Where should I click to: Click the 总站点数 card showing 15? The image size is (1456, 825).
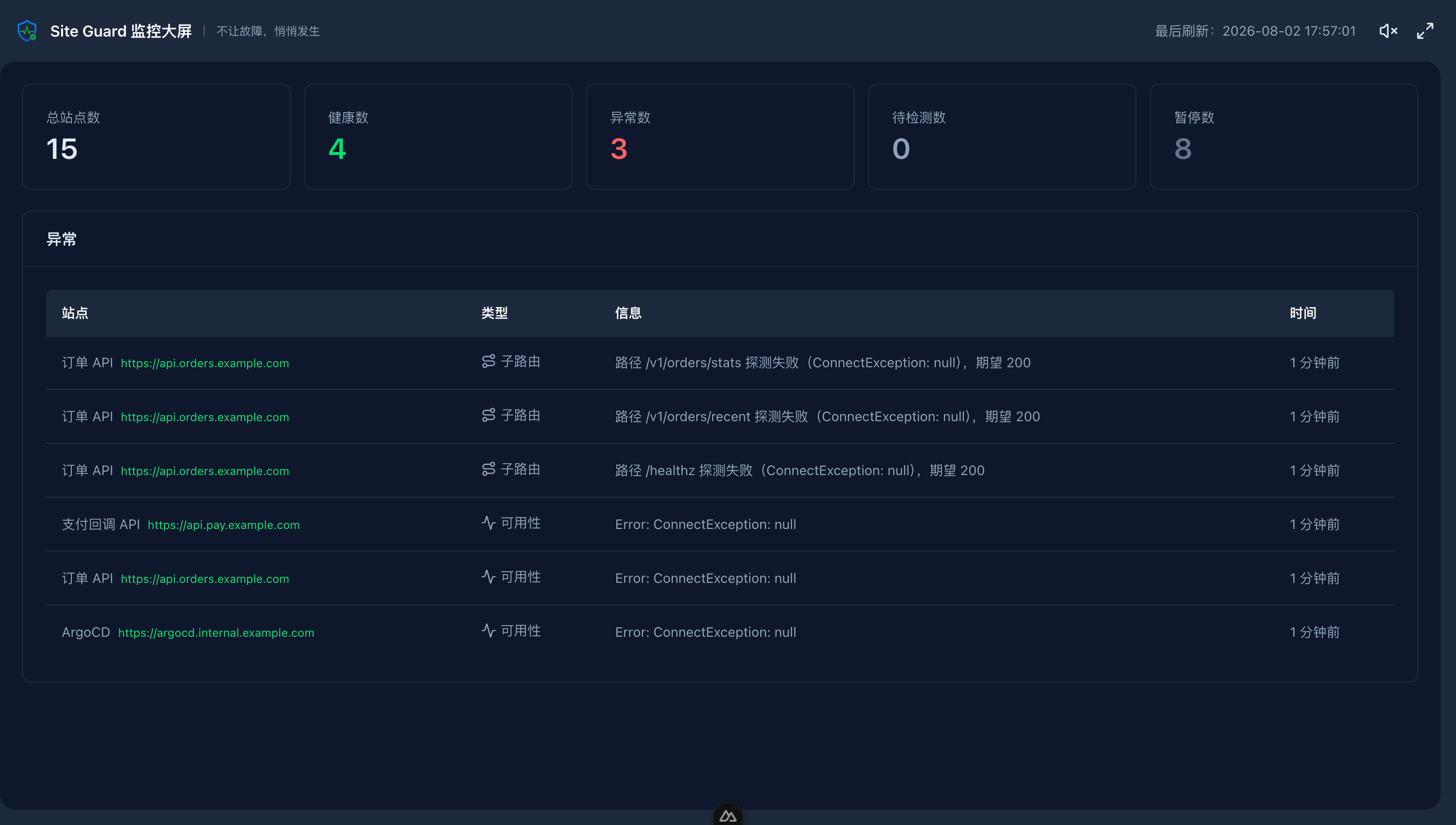point(156,137)
